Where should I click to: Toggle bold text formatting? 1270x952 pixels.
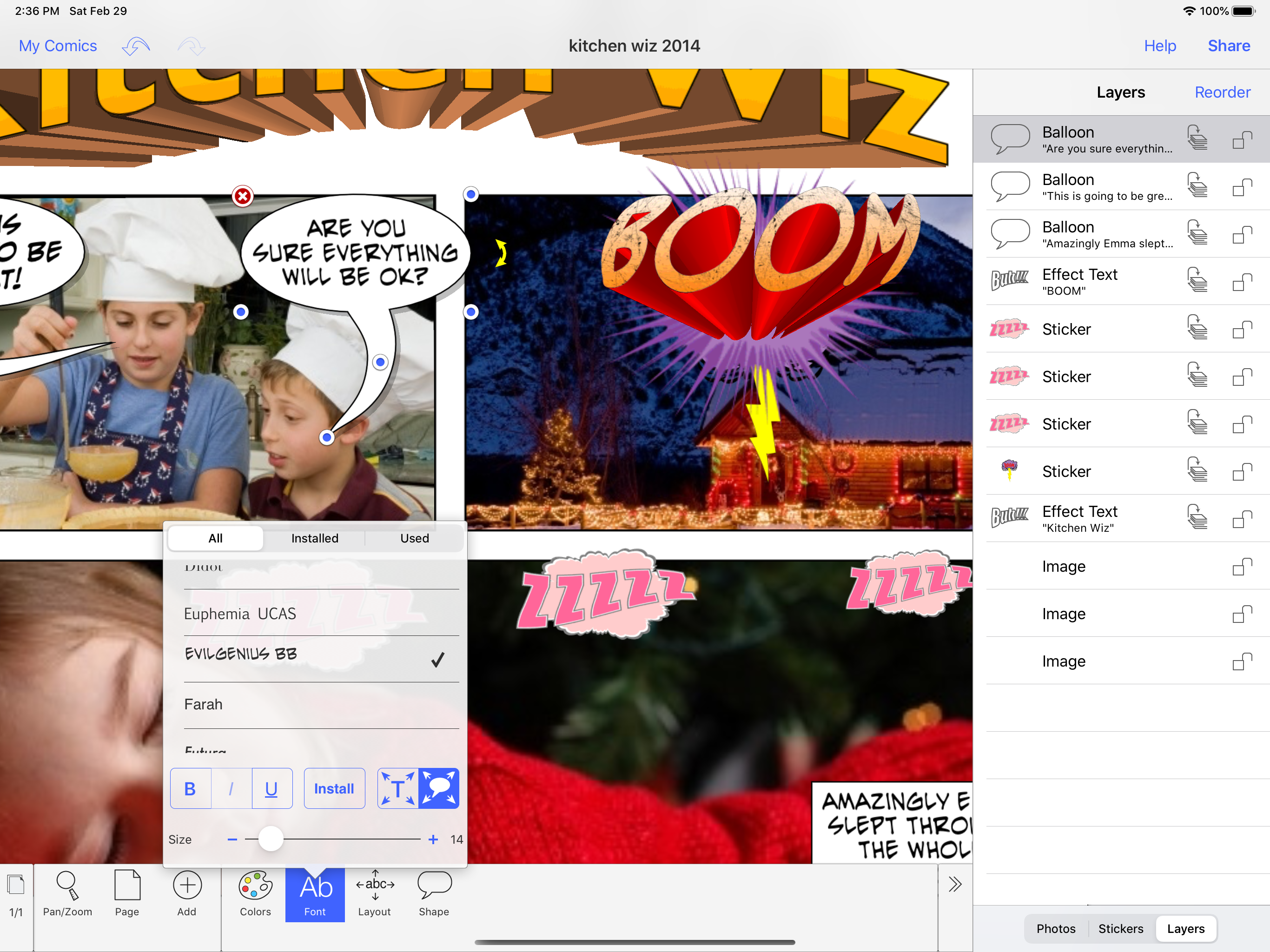[x=190, y=789]
